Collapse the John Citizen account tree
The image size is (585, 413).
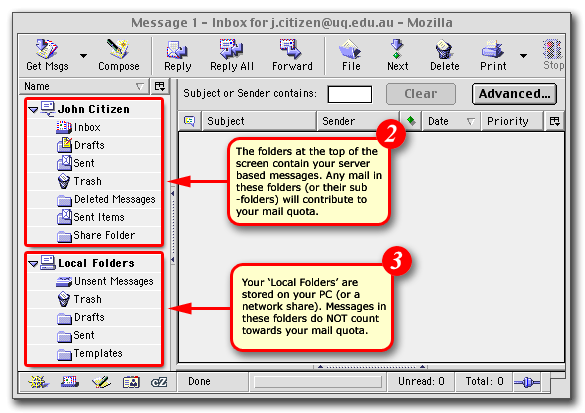click(x=33, y=110)
